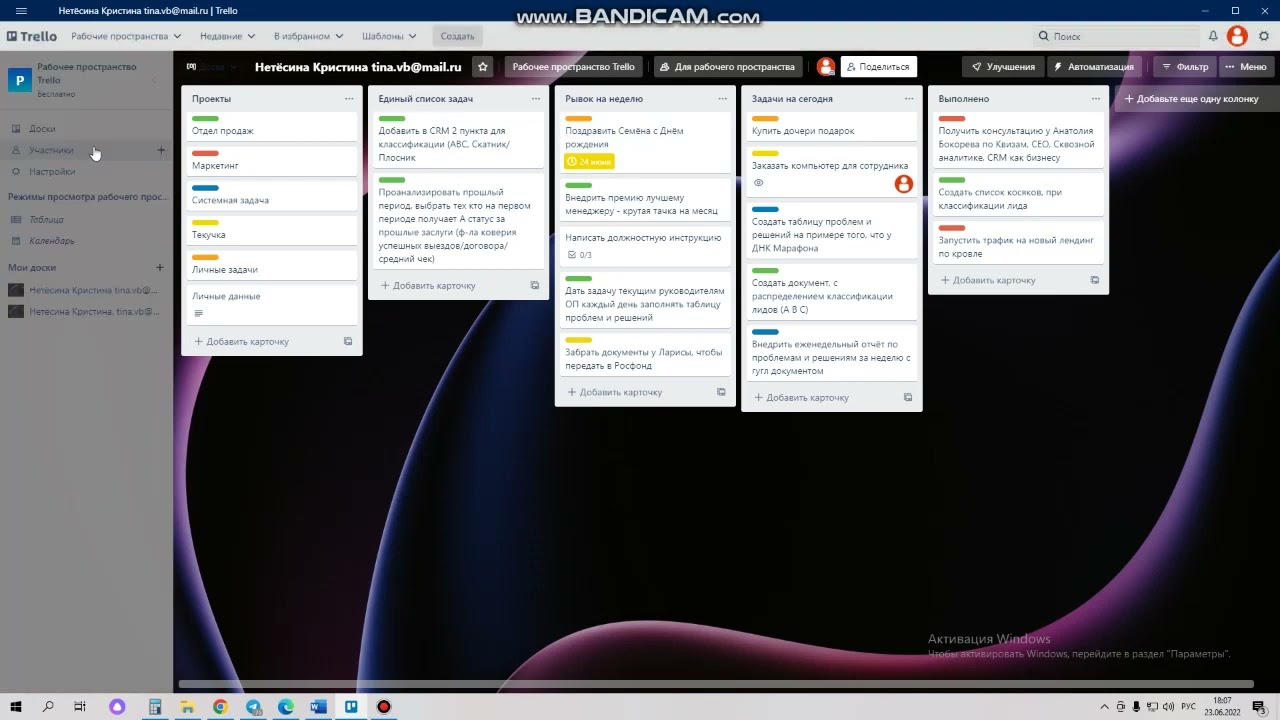Open the Запустить трафик на новый лендинг card

pos(1018,242)
